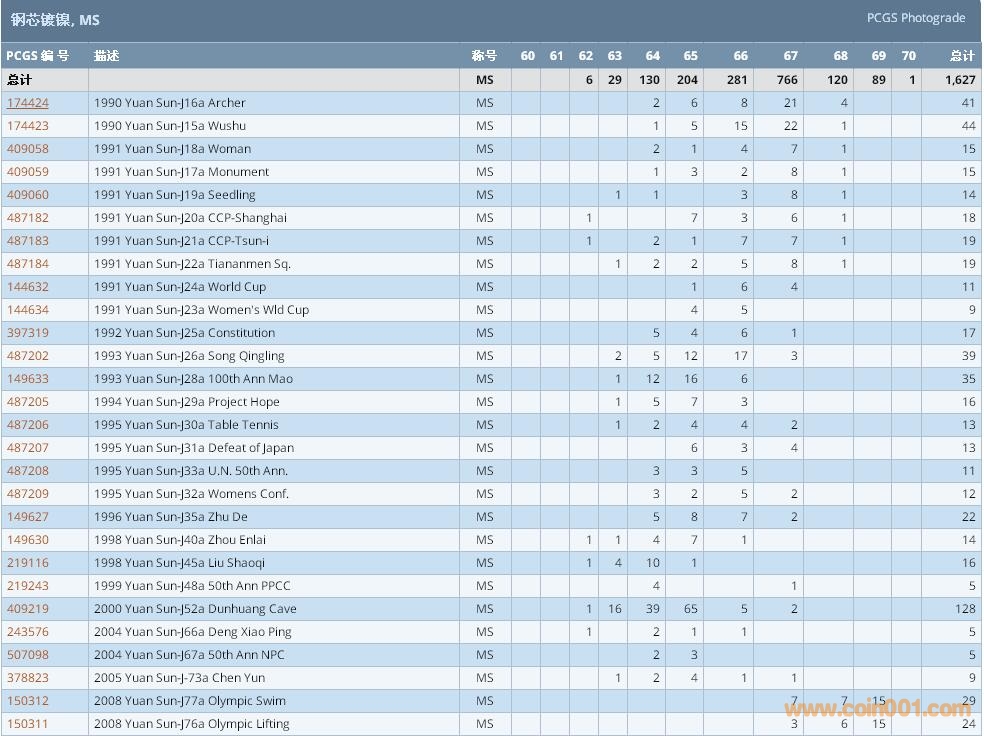984x736 pixels.
Task: Open PCGS number 409219 Dunhuang Cave link
Action: [x=28, y=609]
